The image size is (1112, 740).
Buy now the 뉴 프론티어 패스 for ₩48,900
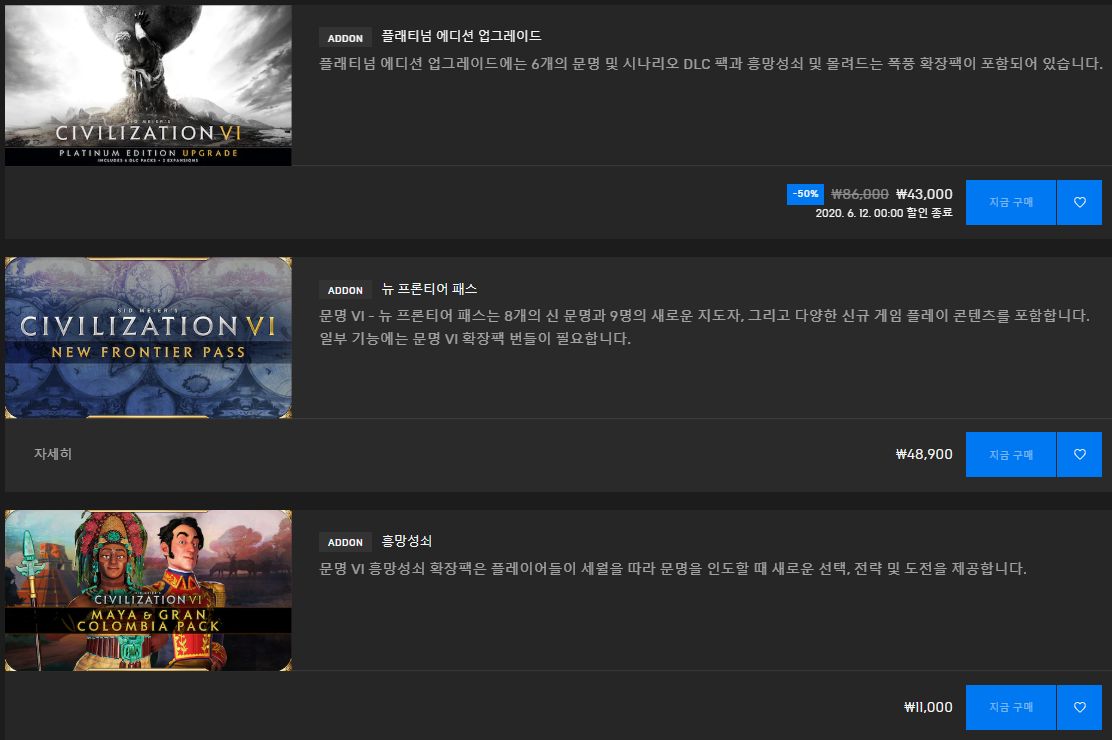[x=1011, y=454]
